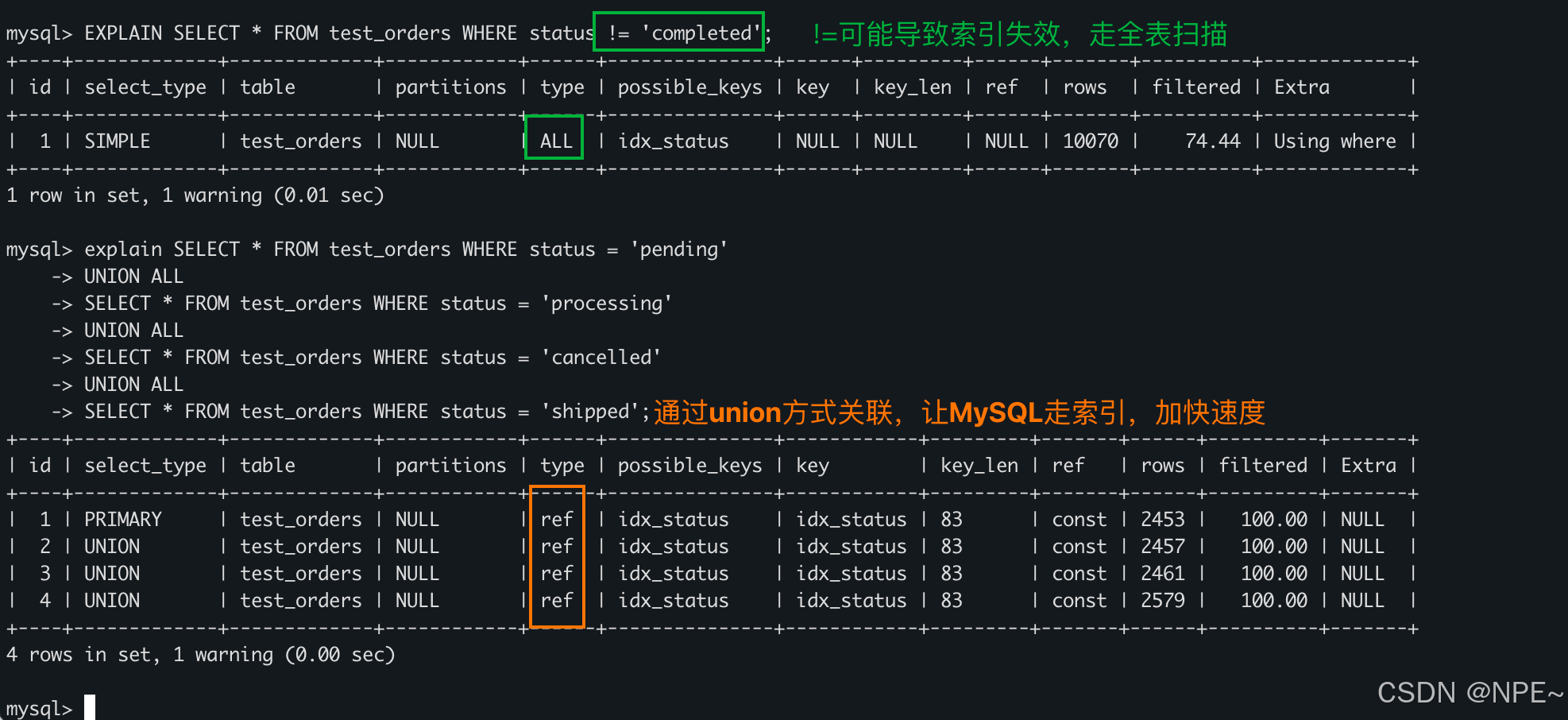Click key_len '83' in the PRIMARY row

952,520
